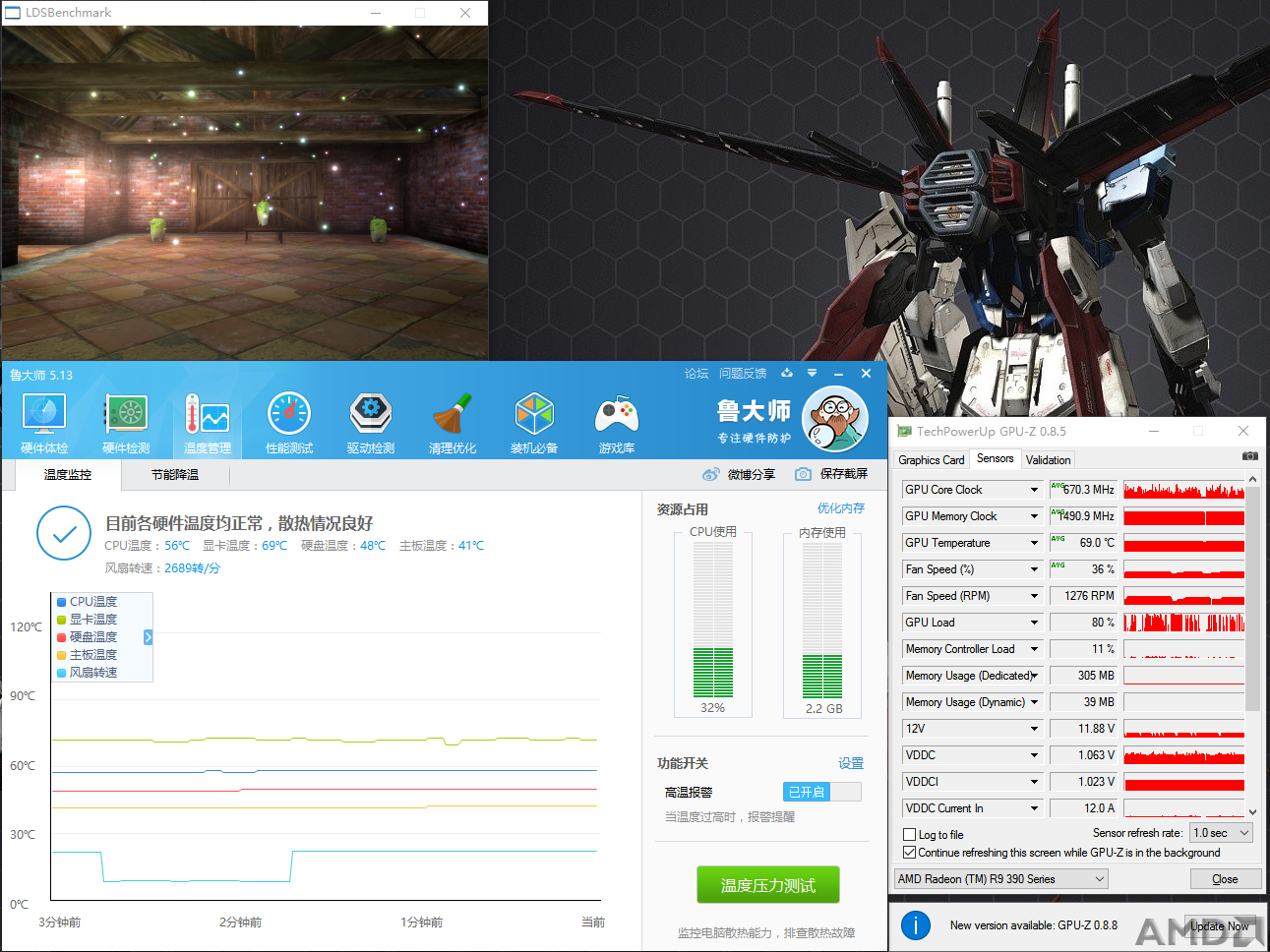Viewport: 1270px width, 952px height.
Task: Click the 2689转/分 fan speed value
Action: [x=192, y=568]
